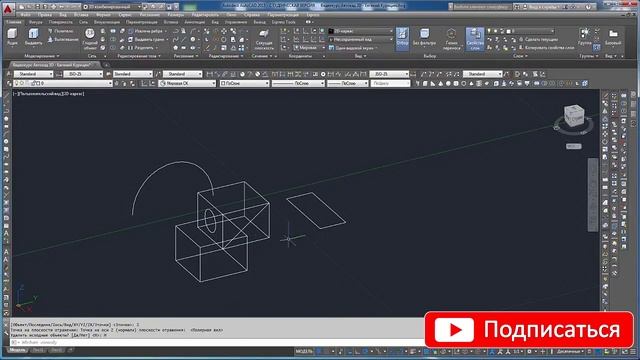Screen dimensions: 640x360
Task: Switch to Поверхность ribbon tab
Action: 60,22
